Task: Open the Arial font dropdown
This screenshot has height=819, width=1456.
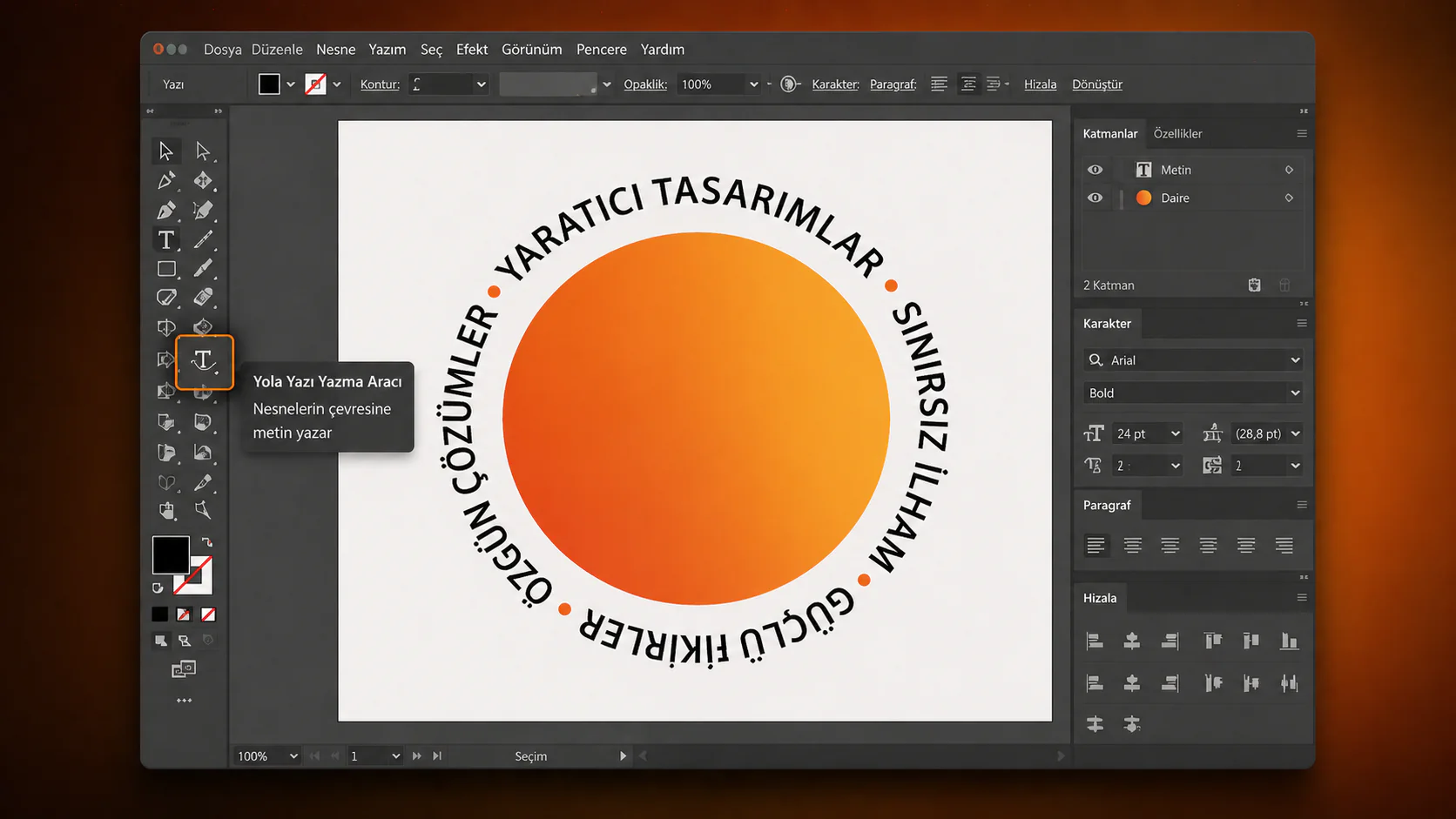Action: [x=1192, y=359]
